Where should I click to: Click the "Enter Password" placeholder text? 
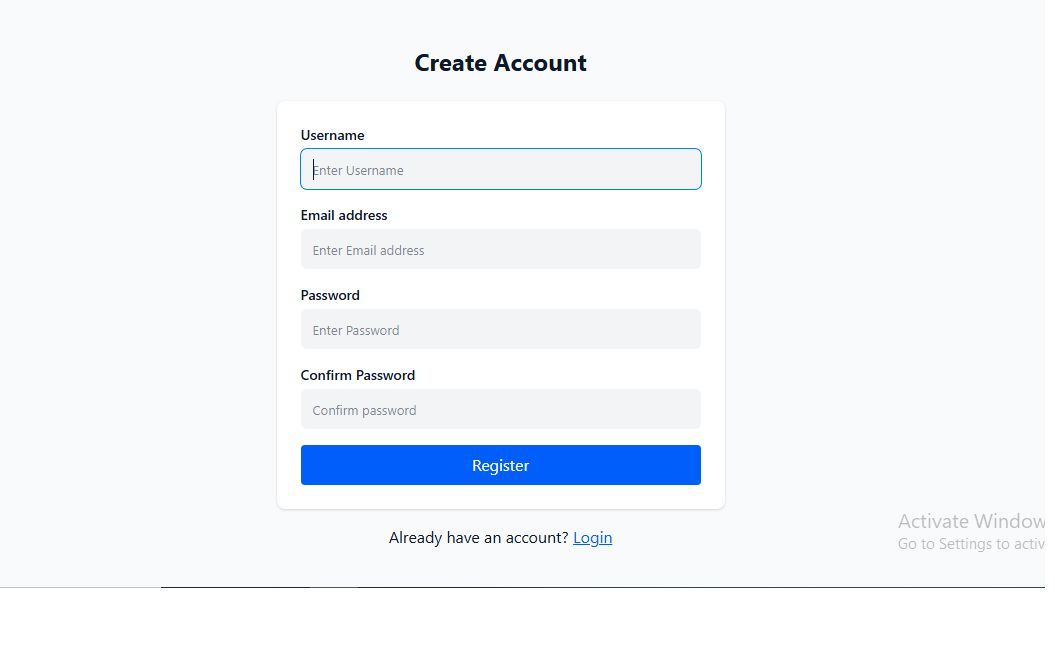pyautogui.click(x=356, y=330)
